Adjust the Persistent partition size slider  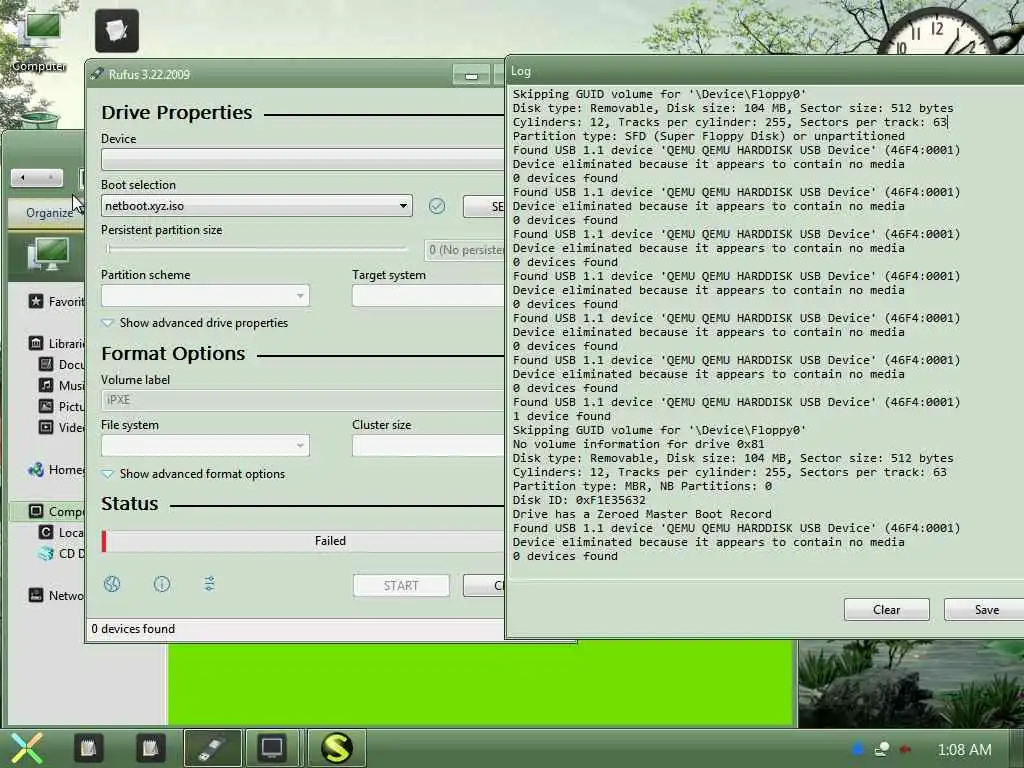(x=256, y=249)
